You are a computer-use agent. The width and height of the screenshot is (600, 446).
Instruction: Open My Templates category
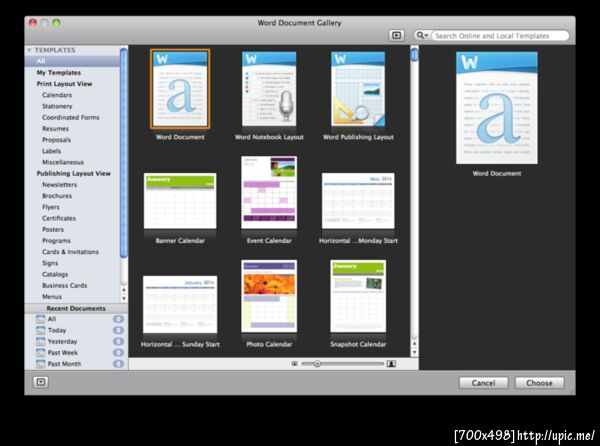pyautogui.click(x=59, y=72)
